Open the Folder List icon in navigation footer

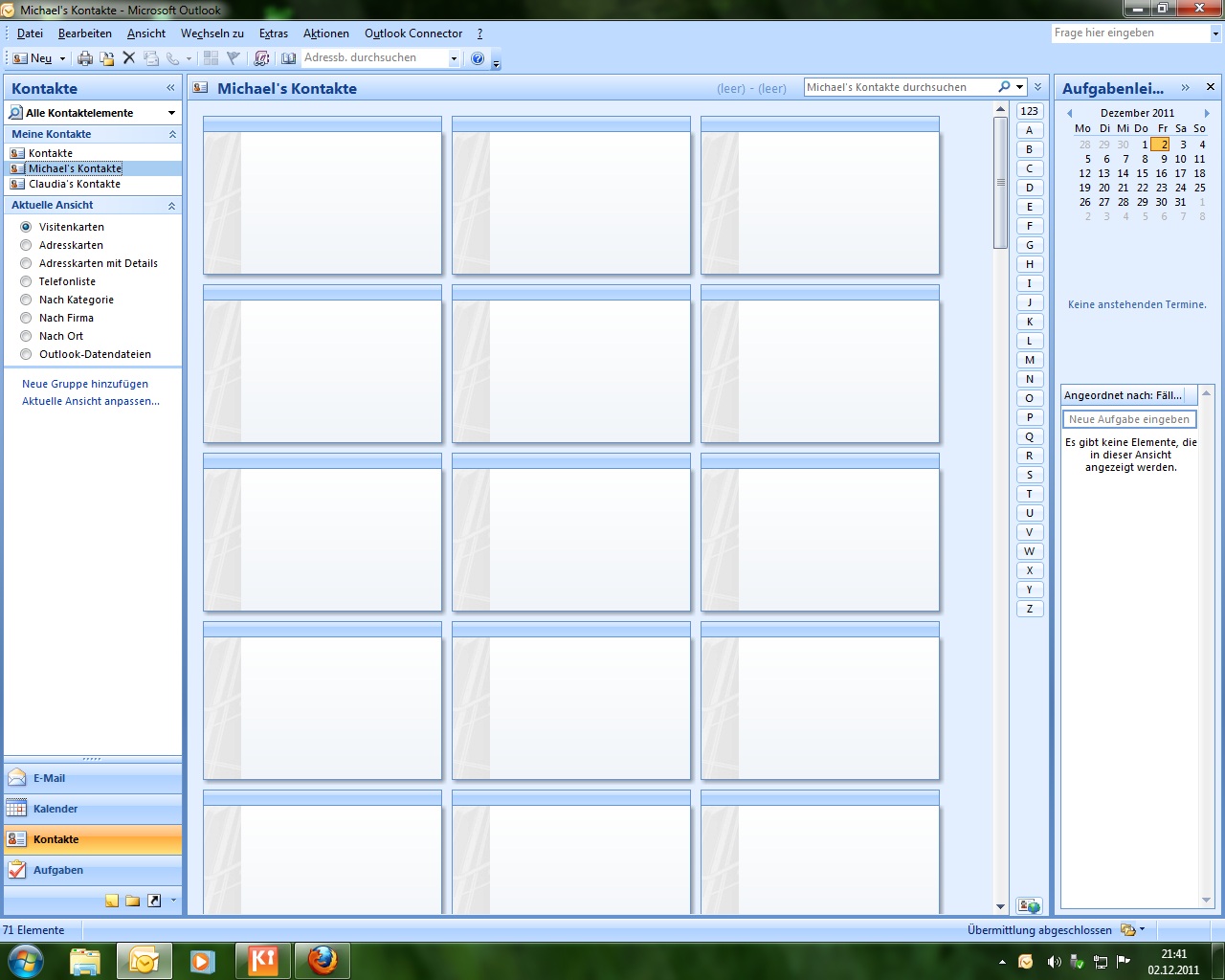(133, 901)
